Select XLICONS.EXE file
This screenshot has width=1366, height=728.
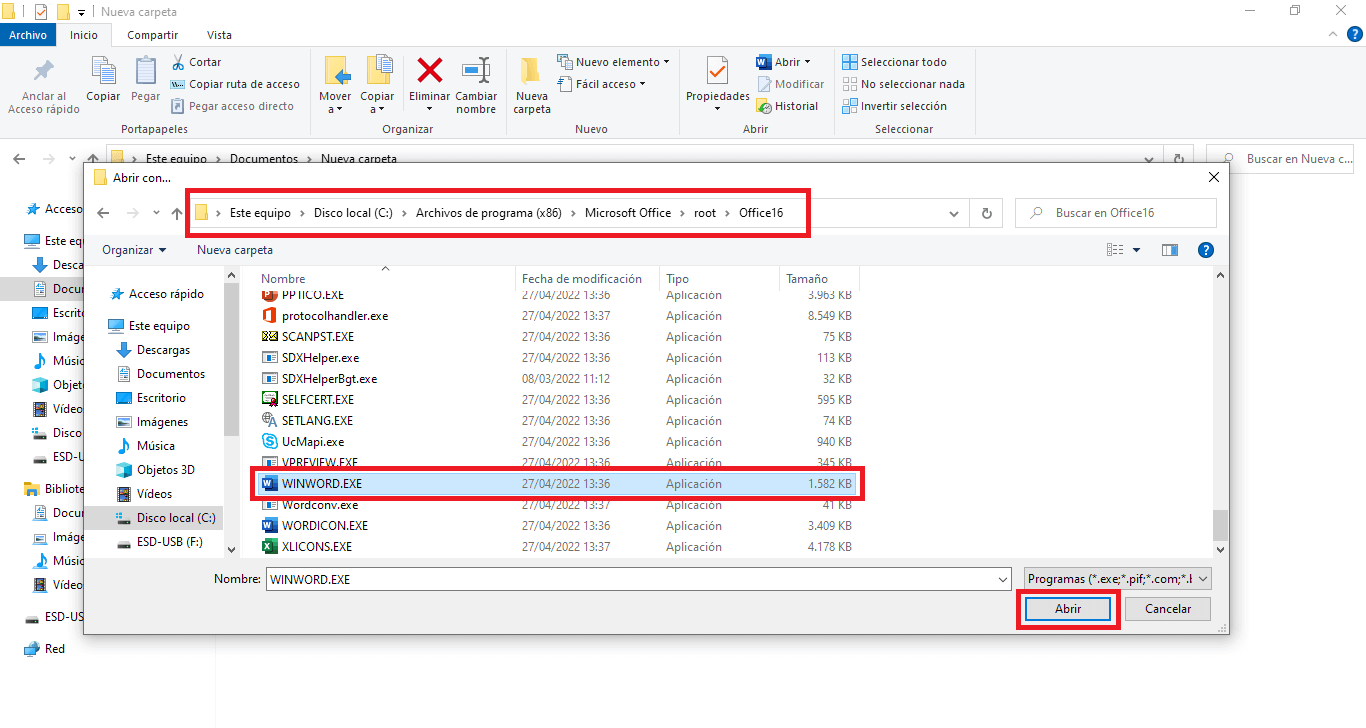(556, 547)
